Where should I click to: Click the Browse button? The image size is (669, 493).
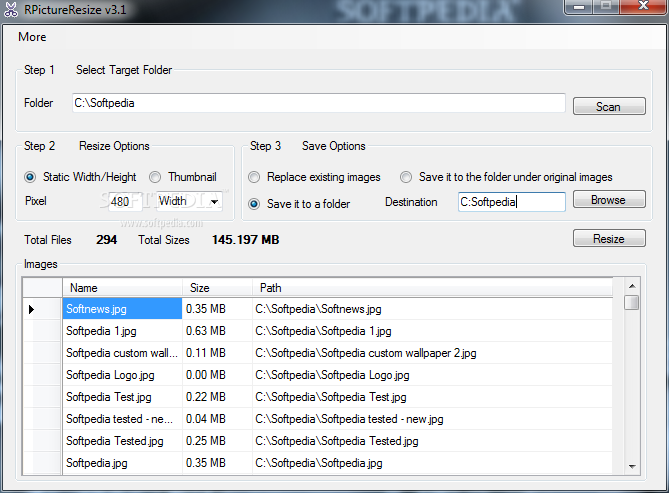tap(609, 200)
